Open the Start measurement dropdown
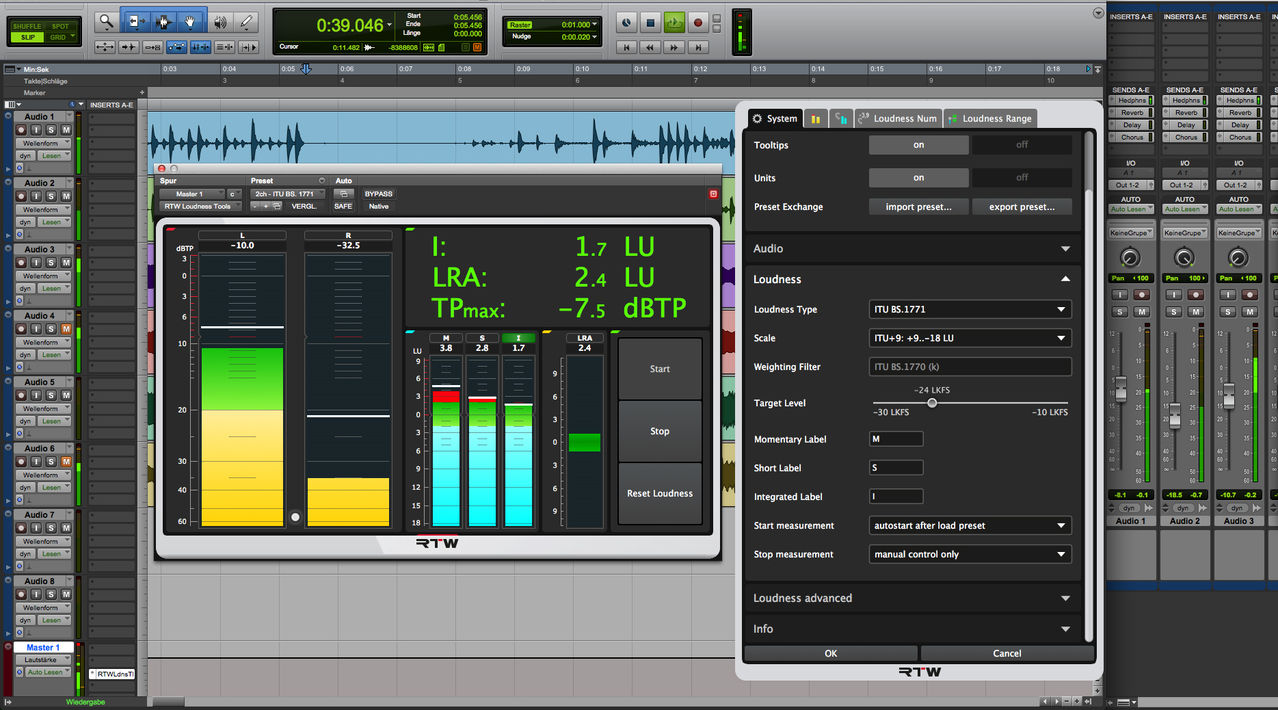The width and height of the screenshot is (1278, 710). tap(970, 525)
